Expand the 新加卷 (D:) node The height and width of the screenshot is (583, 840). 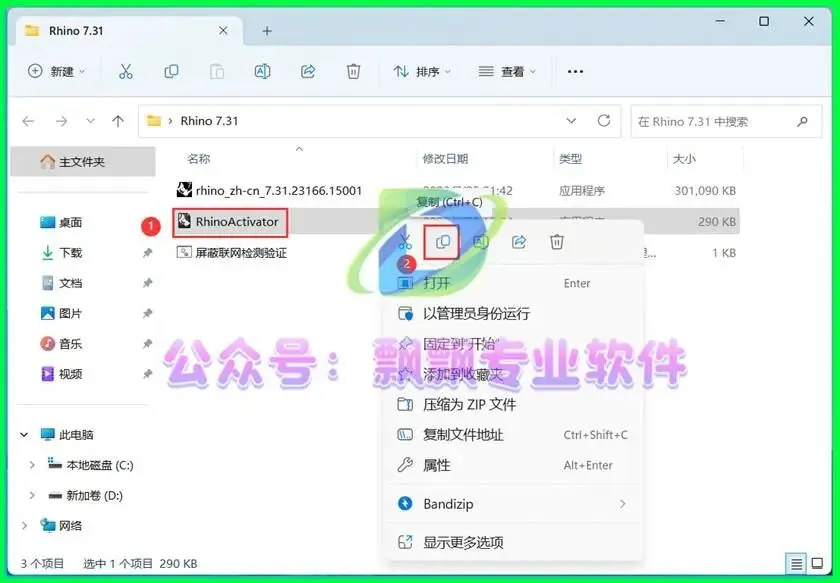point(32,496)
